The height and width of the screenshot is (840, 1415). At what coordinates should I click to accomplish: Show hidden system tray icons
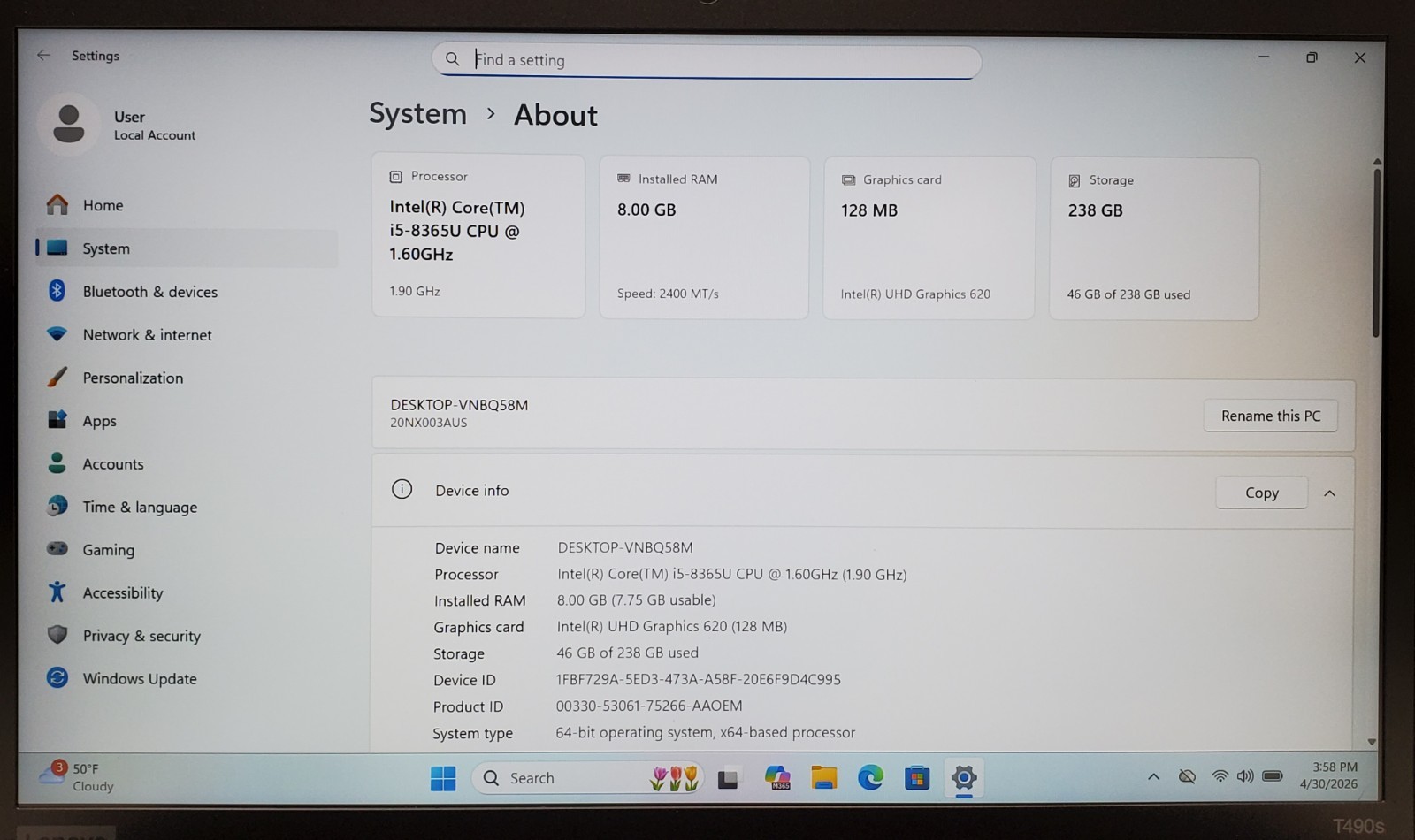pos(1153,776)
